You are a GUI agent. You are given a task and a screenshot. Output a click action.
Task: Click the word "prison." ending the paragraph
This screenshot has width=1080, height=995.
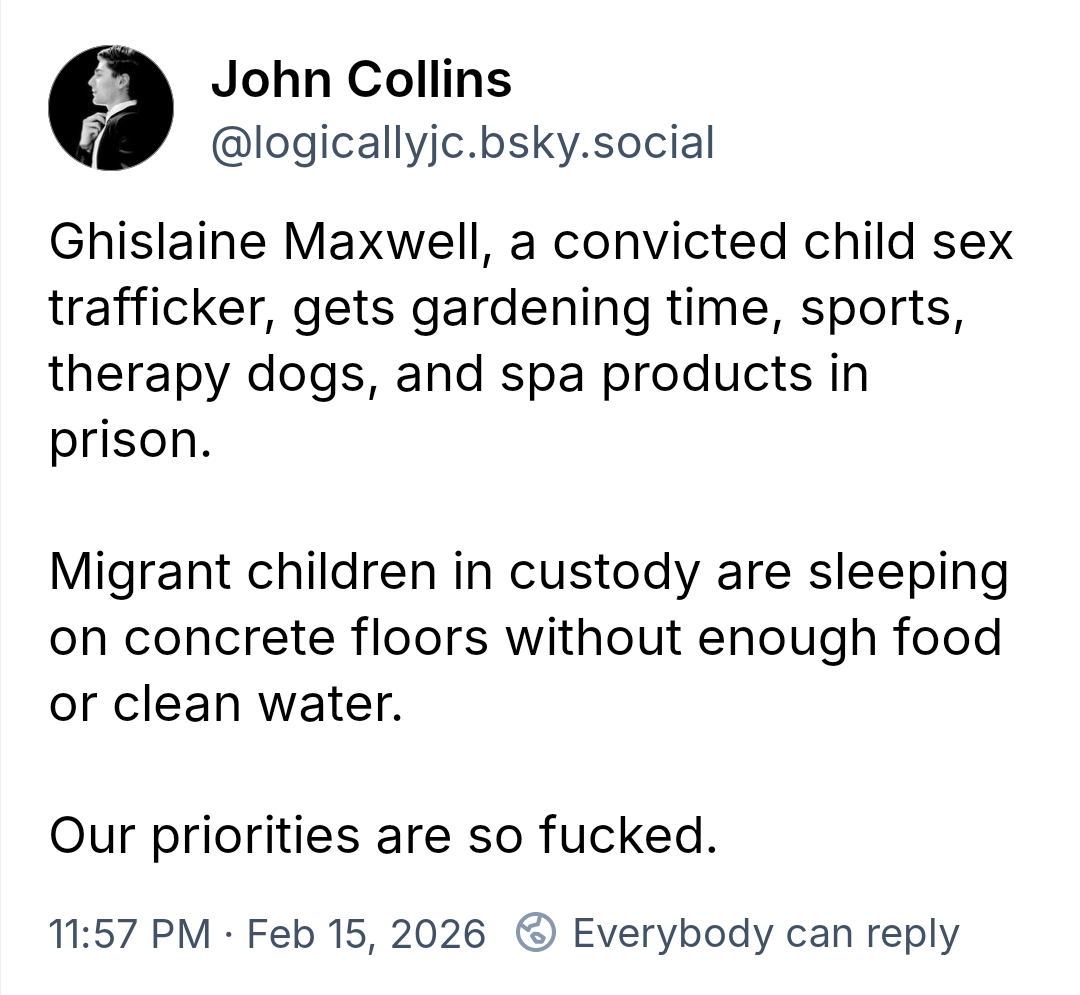[x=130, y=440]
